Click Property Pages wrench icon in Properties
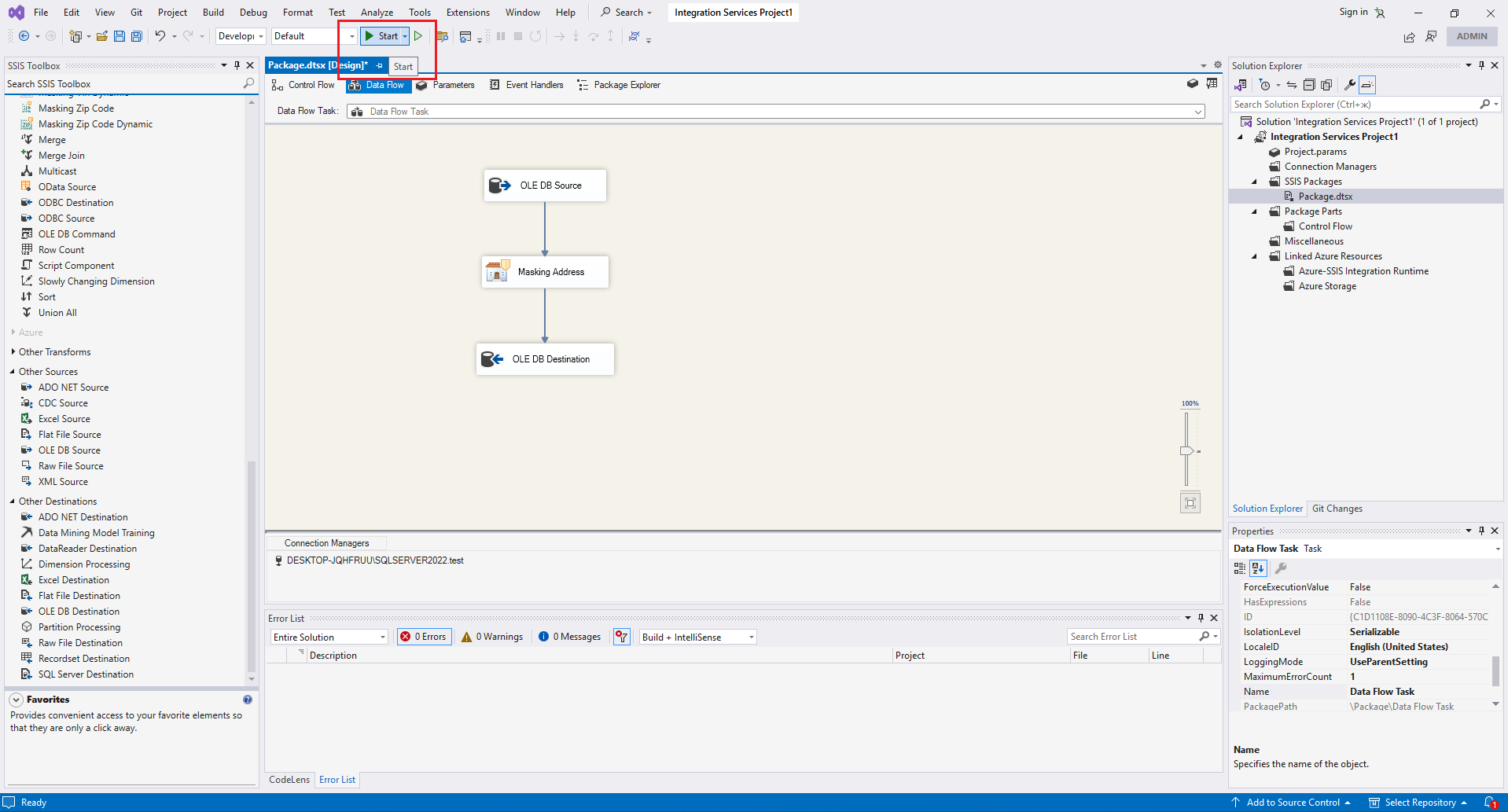Viewport: 1508px width, 812px height. (x=1281, y=568)
